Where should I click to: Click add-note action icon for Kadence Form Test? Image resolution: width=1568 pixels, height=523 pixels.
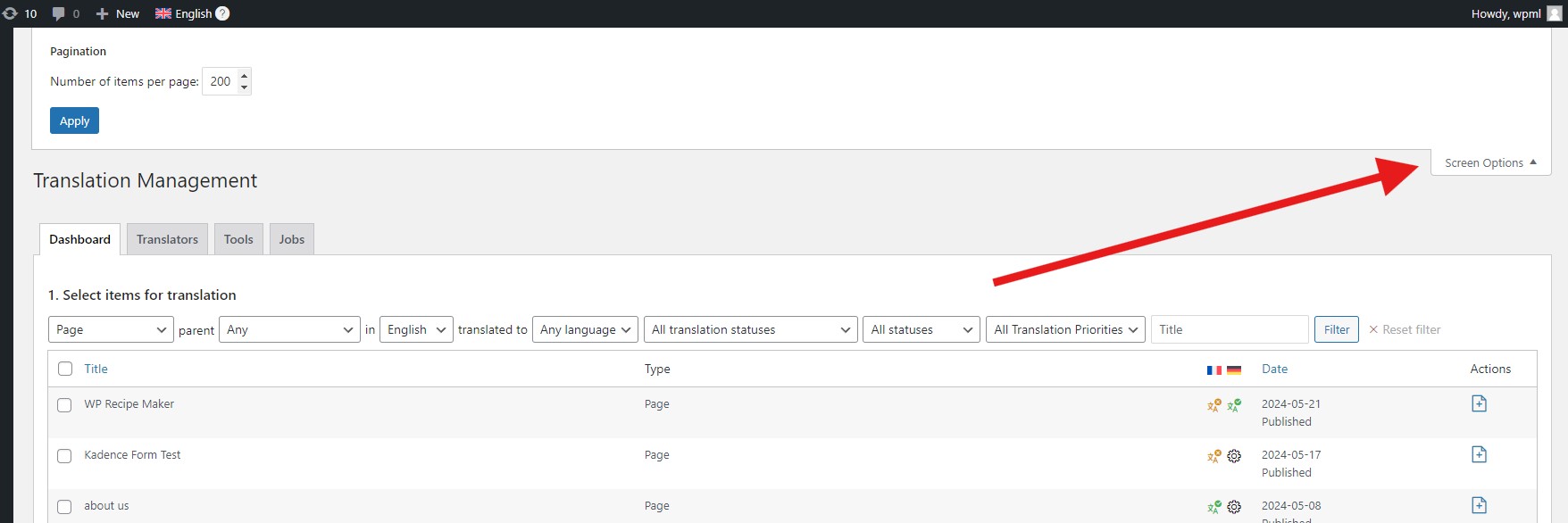click(1479, 454)
